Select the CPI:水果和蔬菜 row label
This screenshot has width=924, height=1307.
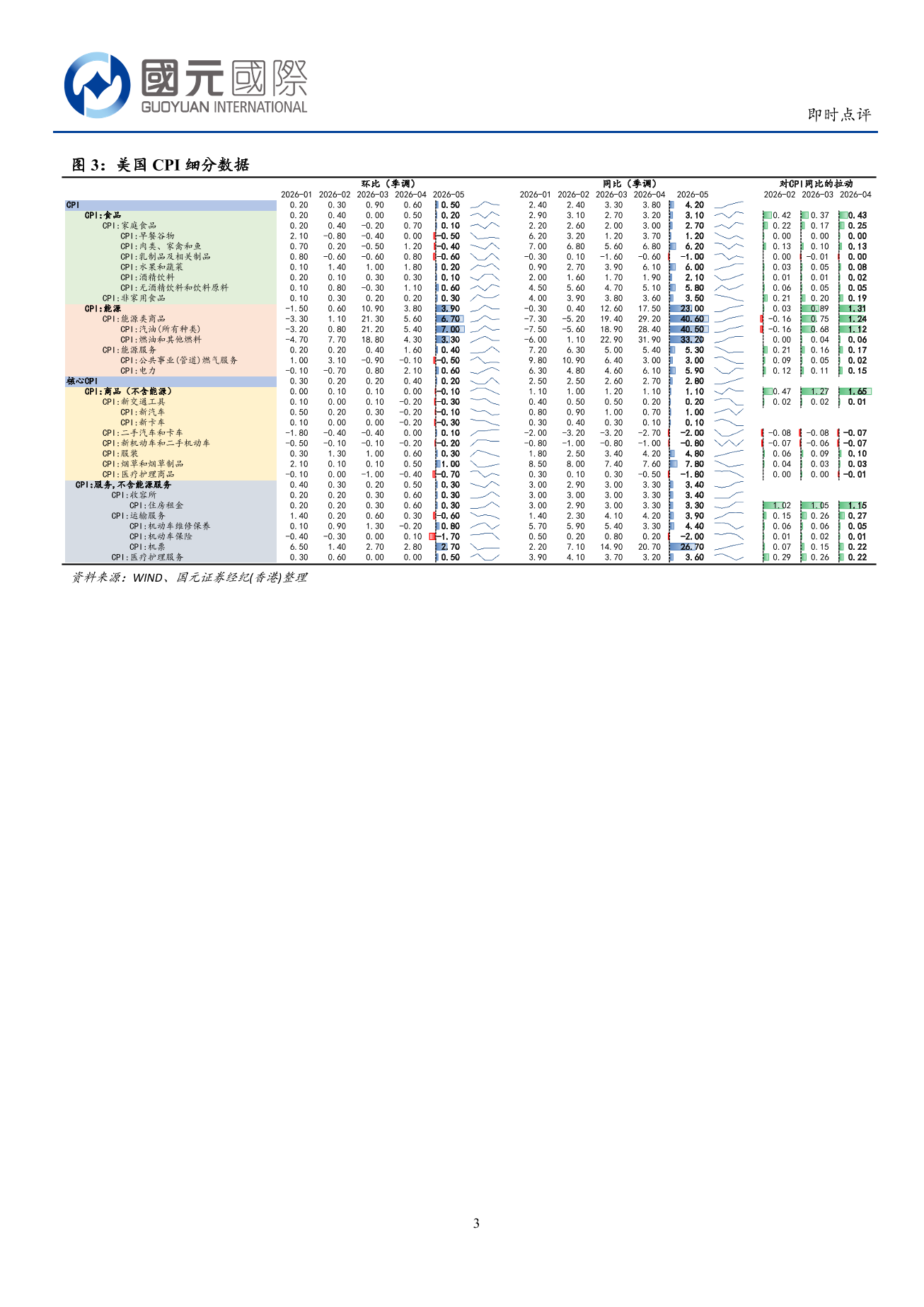click(x=151, y=267)
